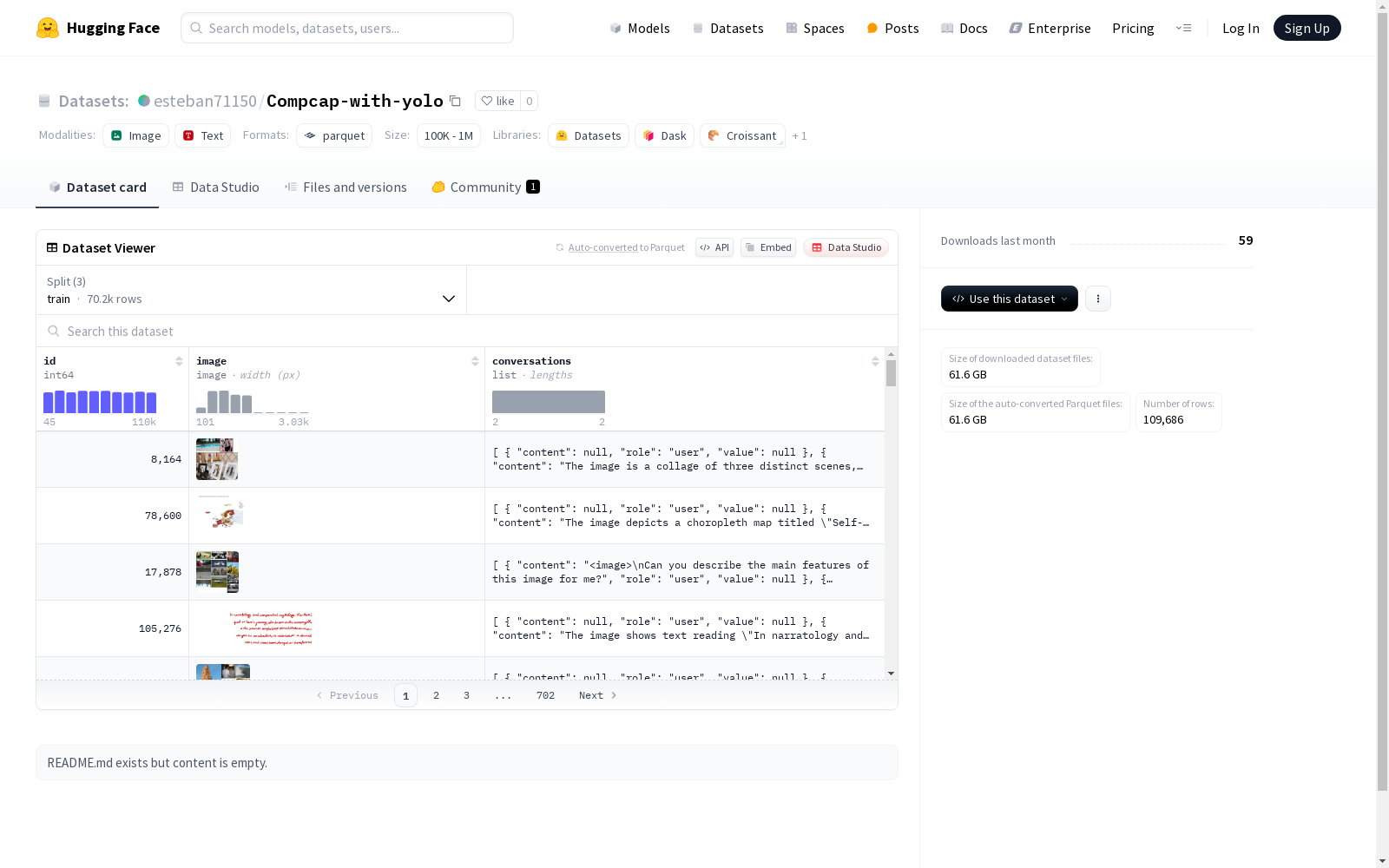Click the conversations cell mentioning choropleth map
This screenshot has width=1389, height=868.
coord(685,516)
